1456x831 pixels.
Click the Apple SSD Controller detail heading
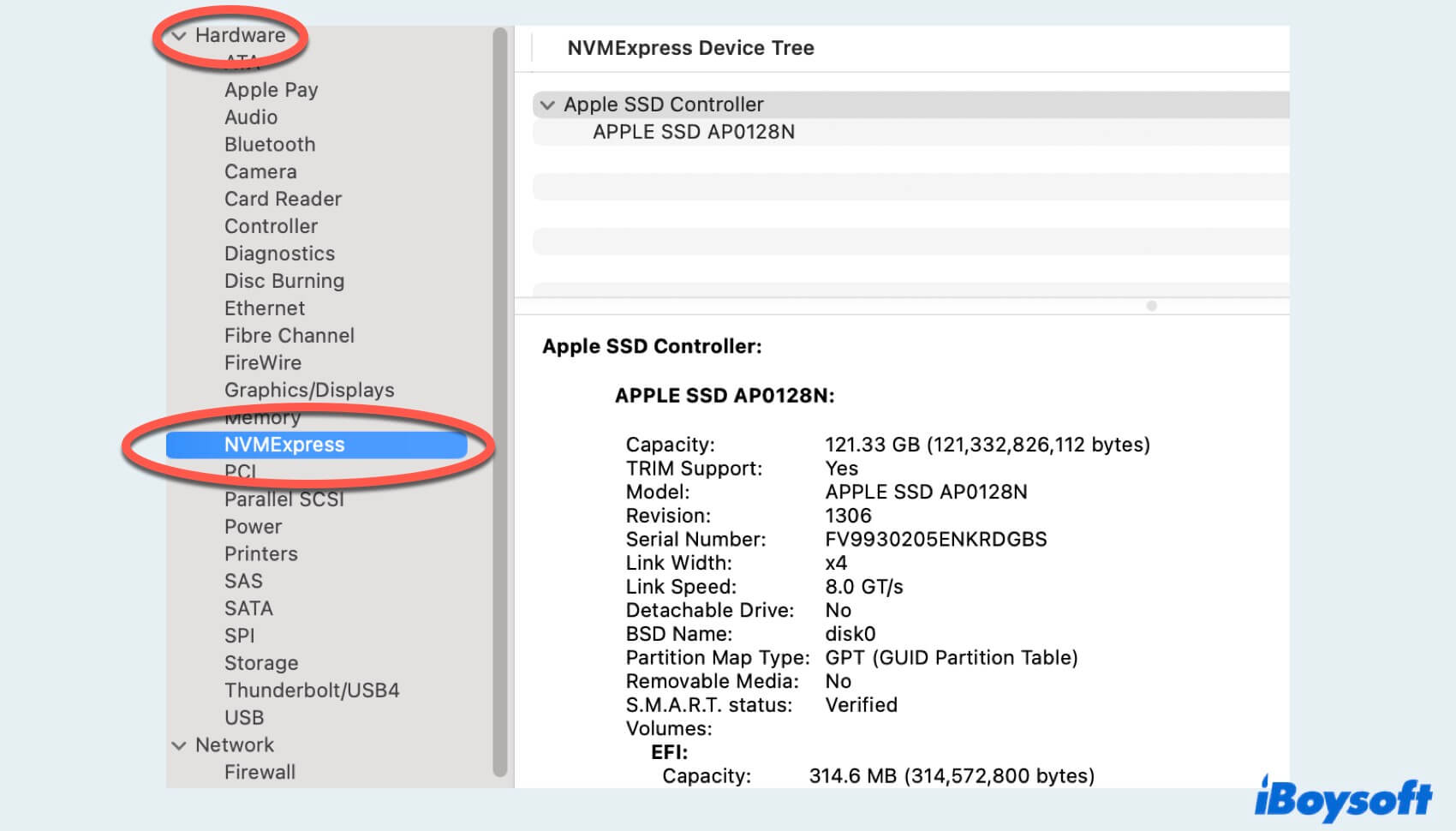(x=652, y=347)
